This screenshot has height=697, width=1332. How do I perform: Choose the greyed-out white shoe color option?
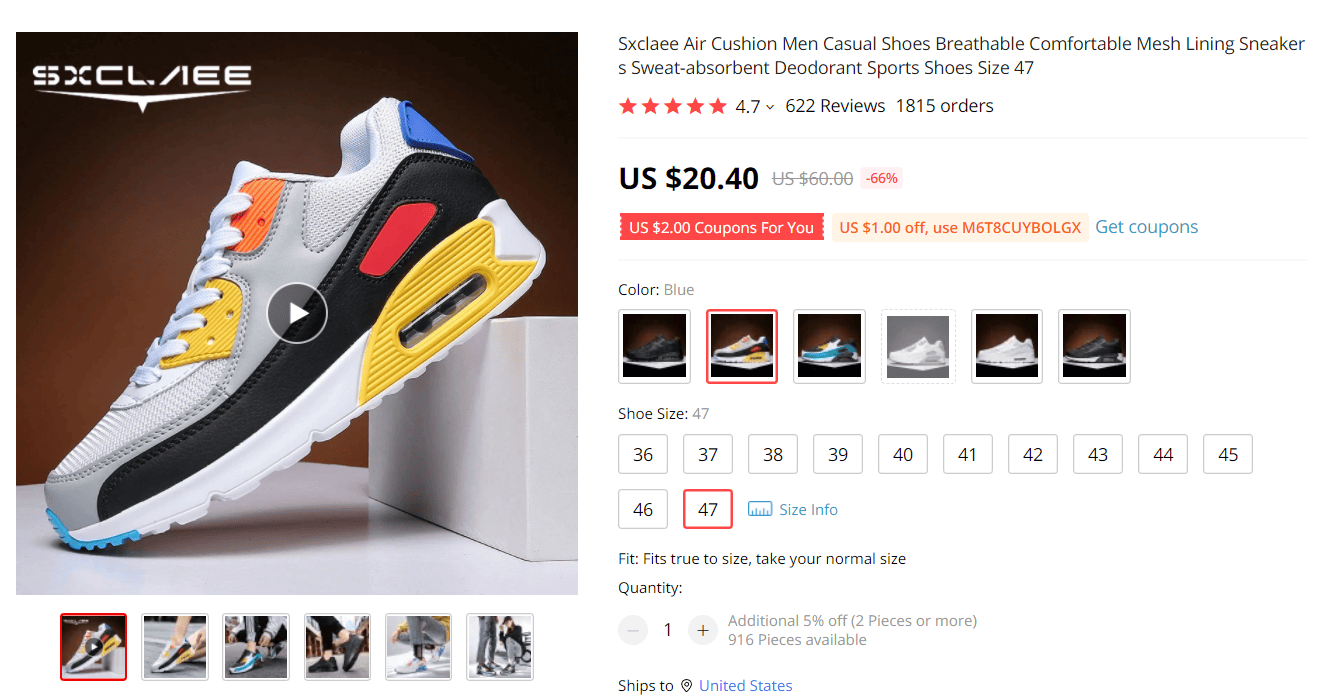pos(918,346)
